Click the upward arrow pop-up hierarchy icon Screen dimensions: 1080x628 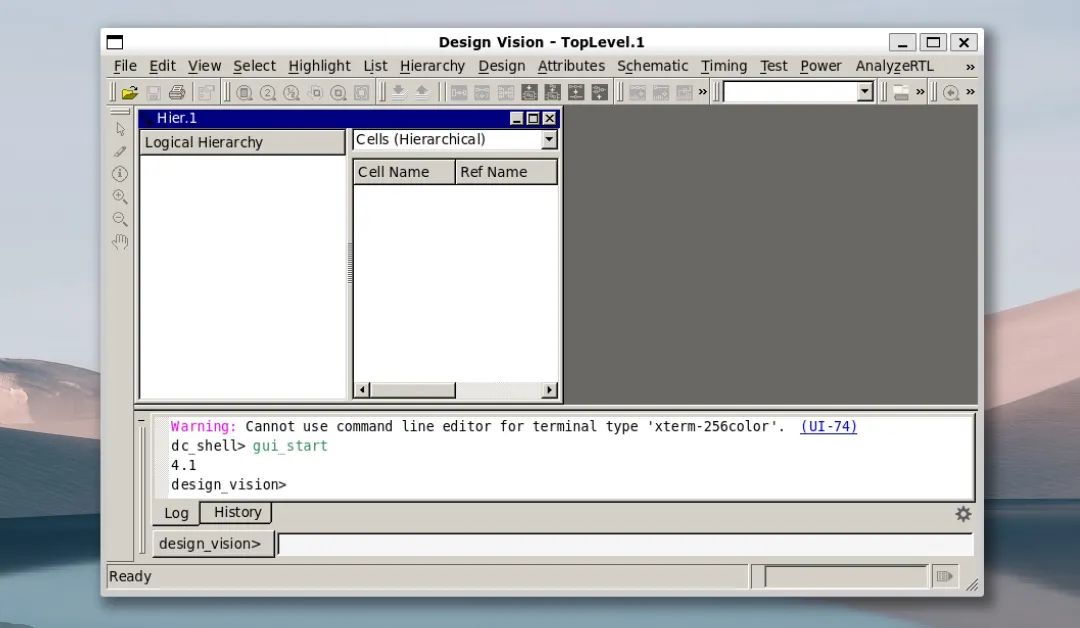422,92
